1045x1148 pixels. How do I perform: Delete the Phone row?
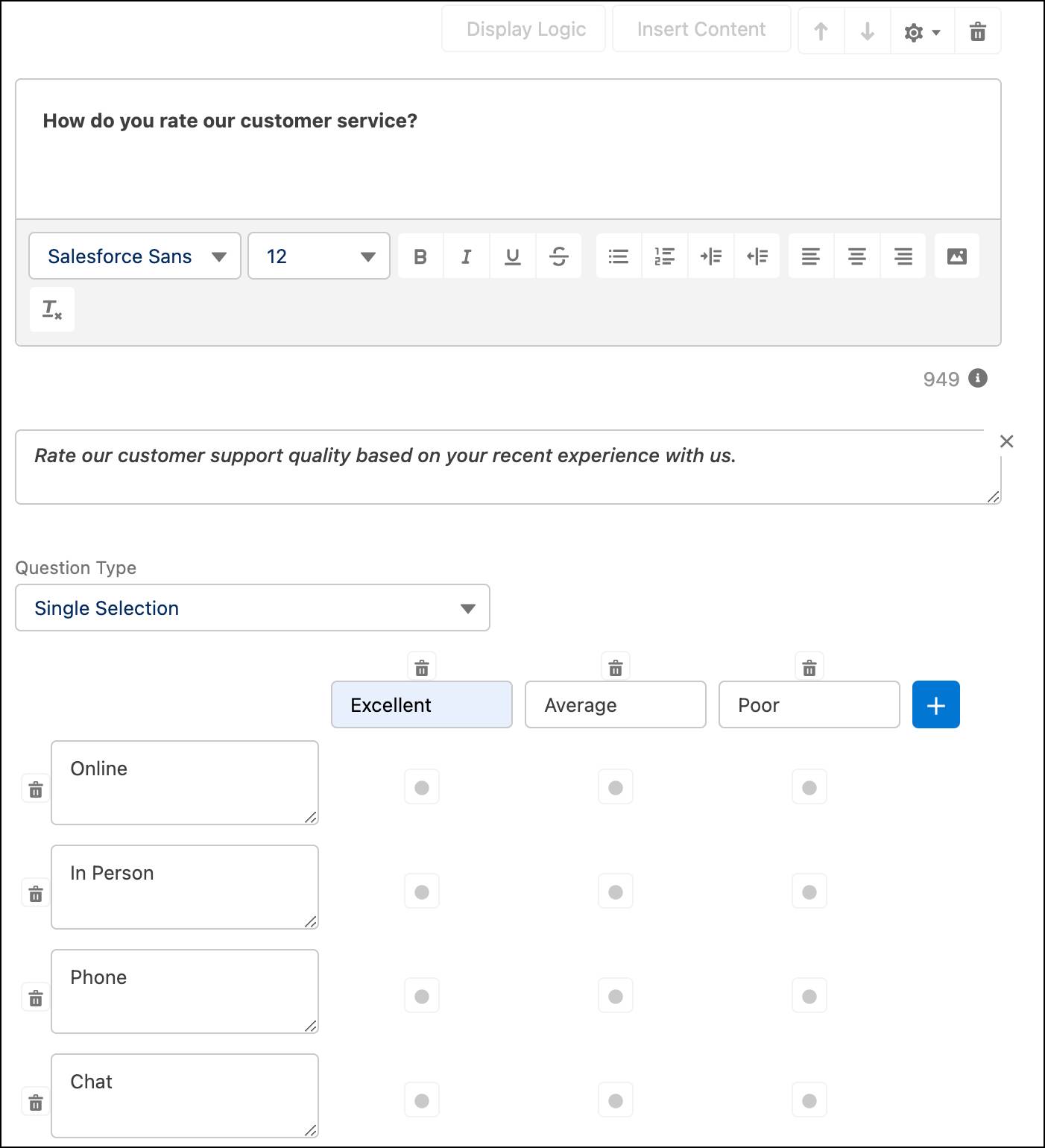(x=35, y=998)
